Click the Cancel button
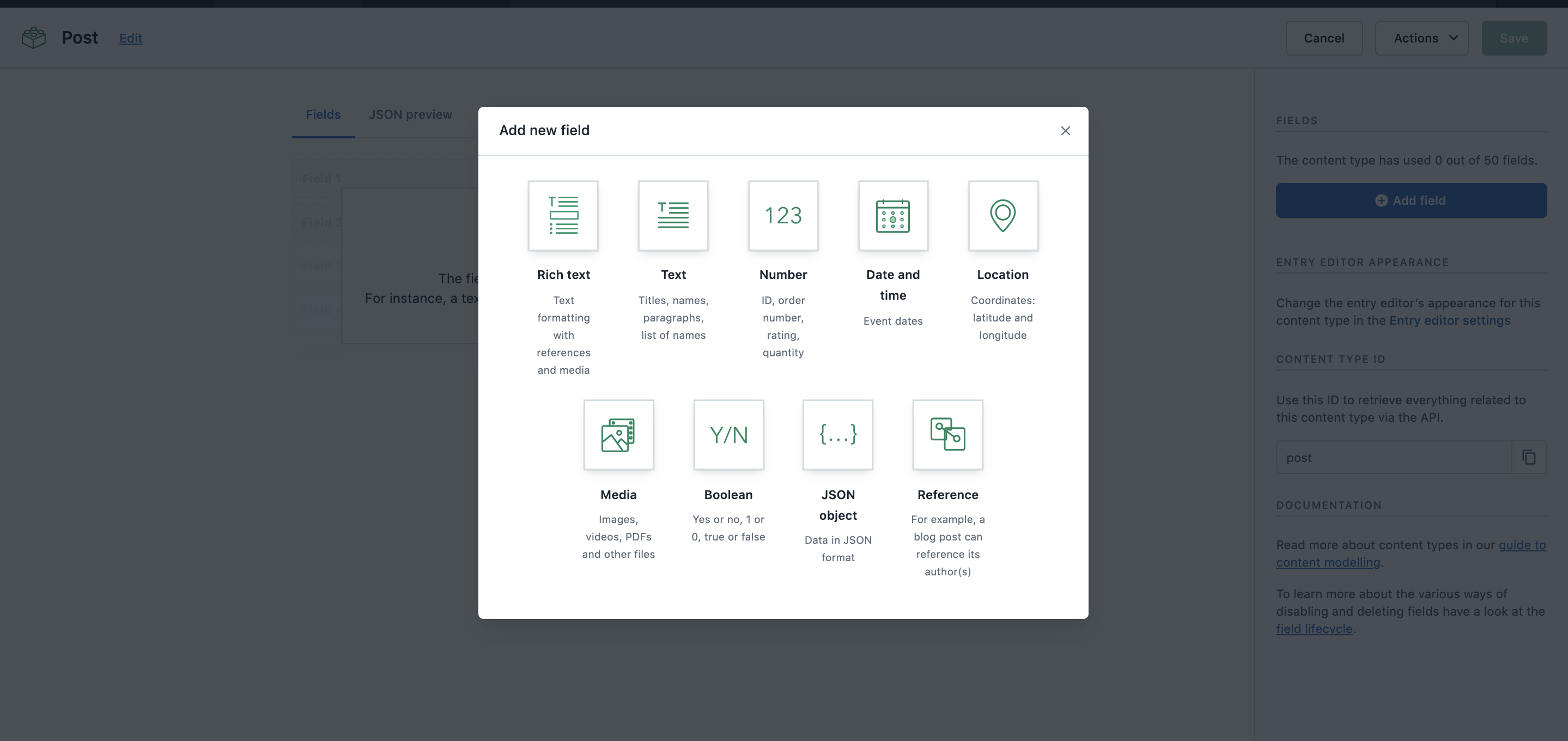 pyautogui.click(x=1323, y=38)
